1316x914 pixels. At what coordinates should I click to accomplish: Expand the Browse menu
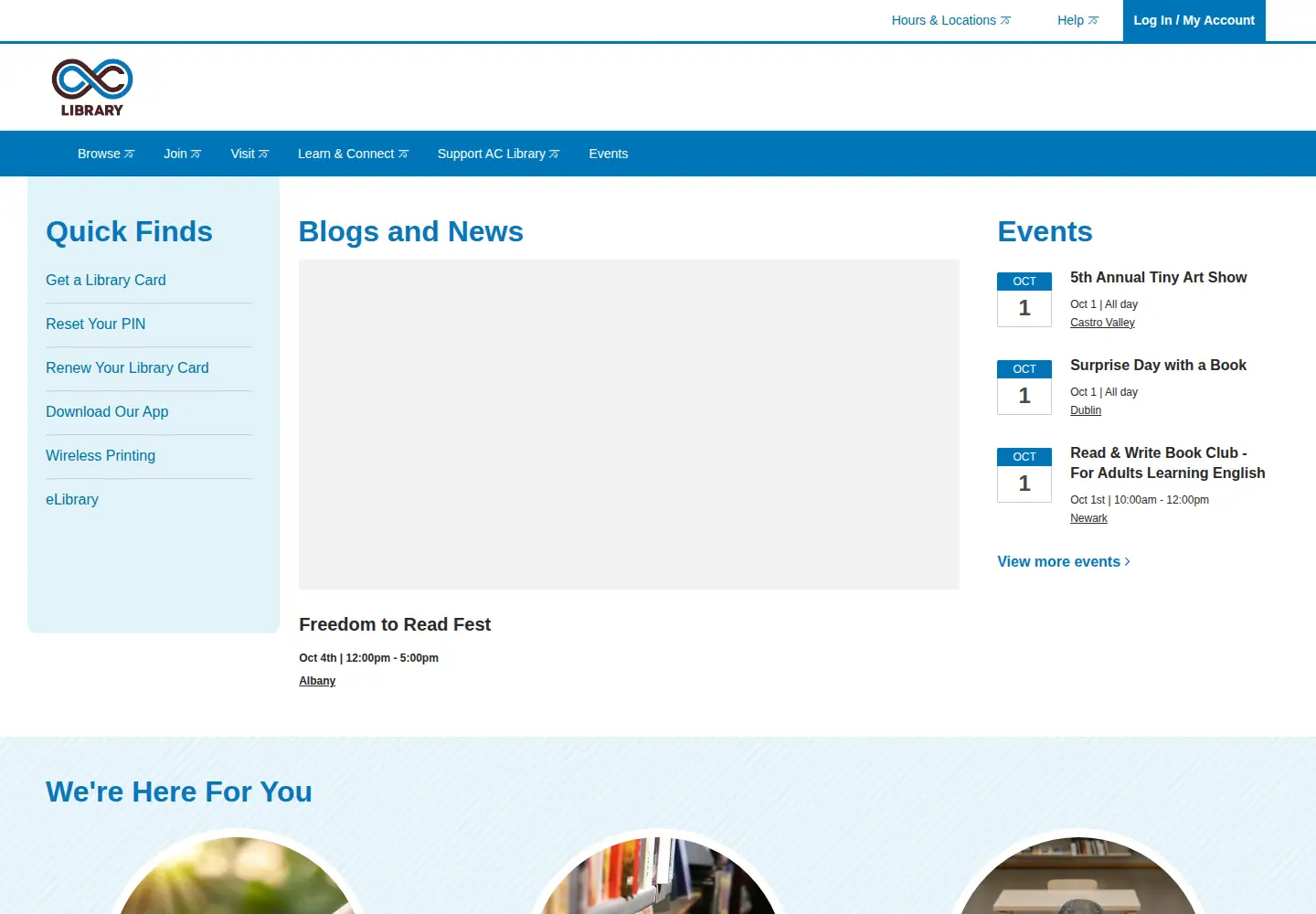point(106,154)
